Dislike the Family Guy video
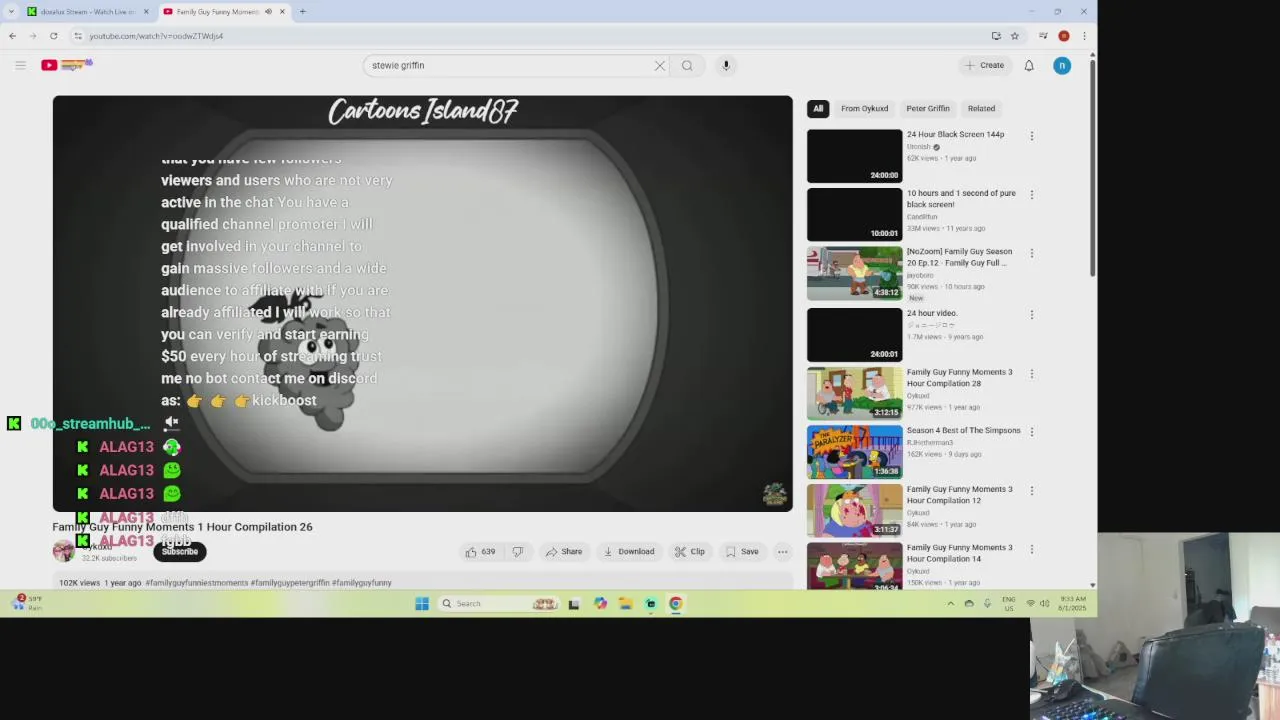Screen dimensions: 1280x720 517,552
